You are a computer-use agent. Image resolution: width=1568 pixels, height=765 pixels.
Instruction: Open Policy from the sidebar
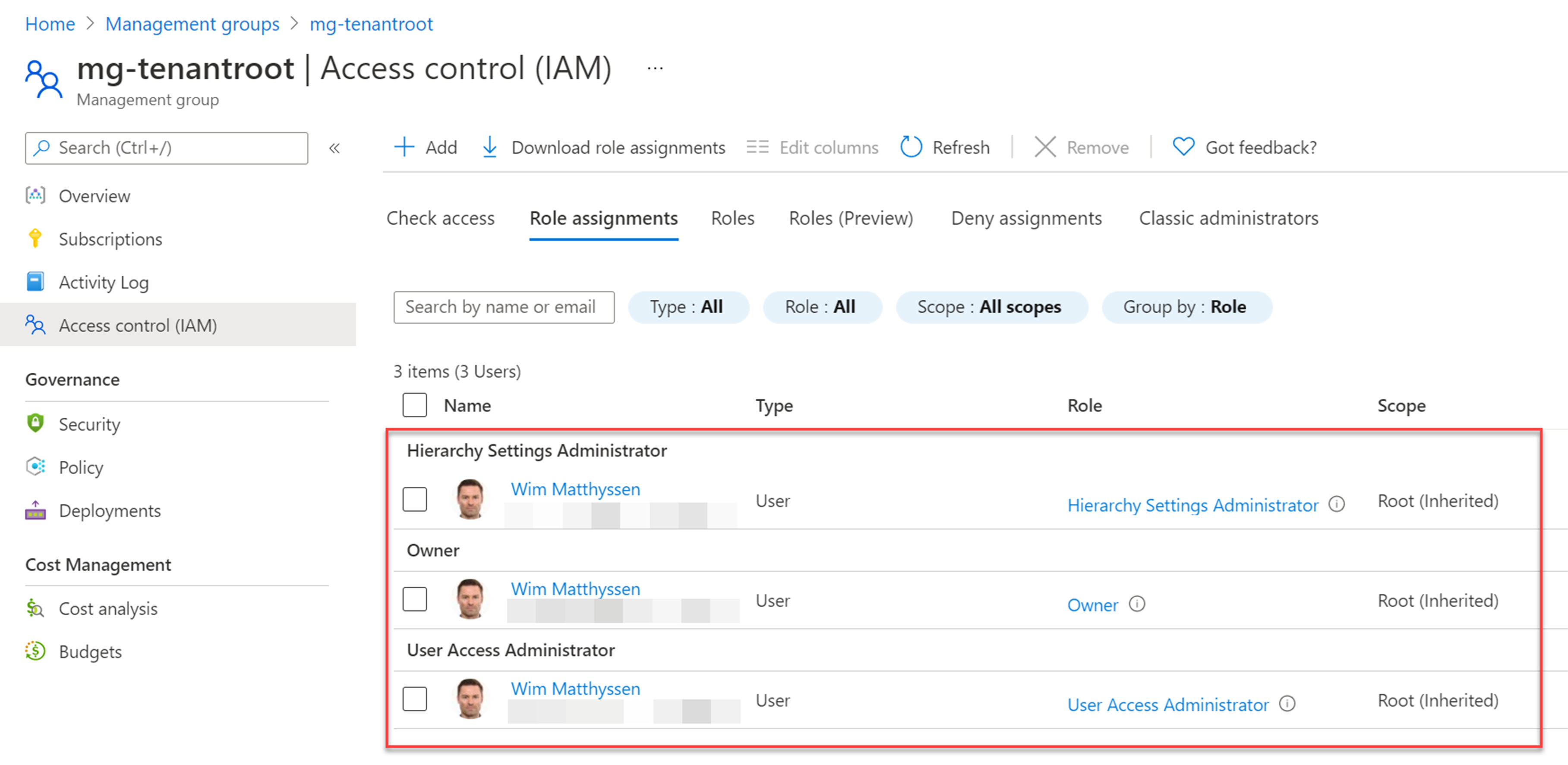point(81,467)
